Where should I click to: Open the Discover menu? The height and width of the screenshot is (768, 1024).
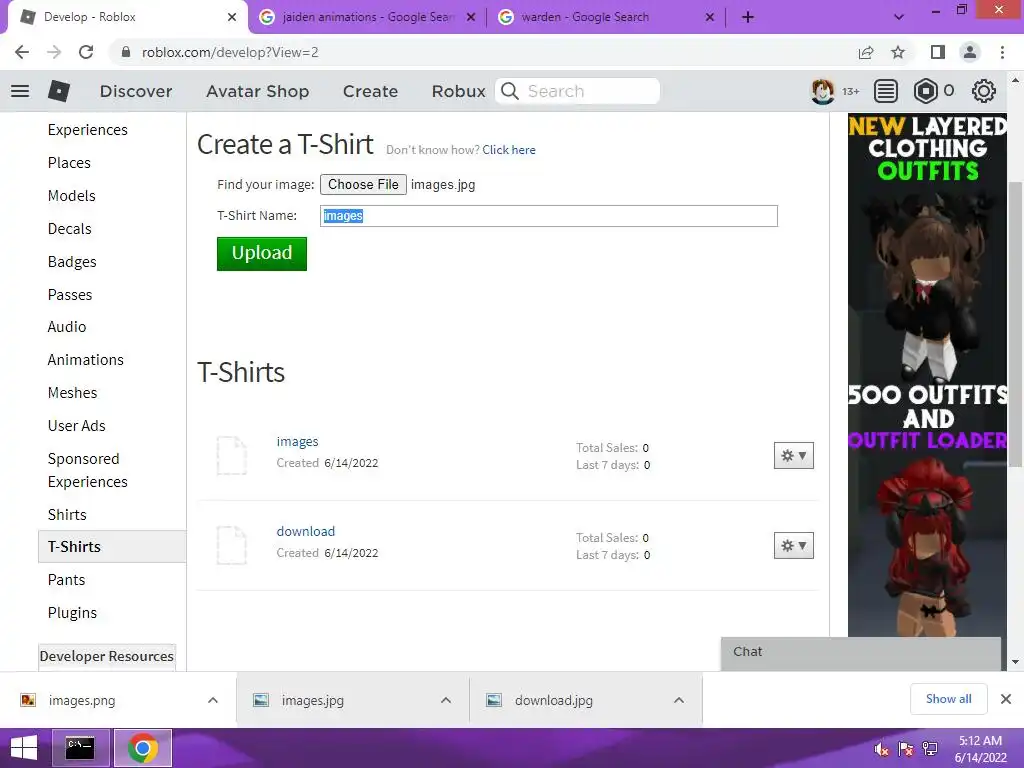click(x=136, y=91)
